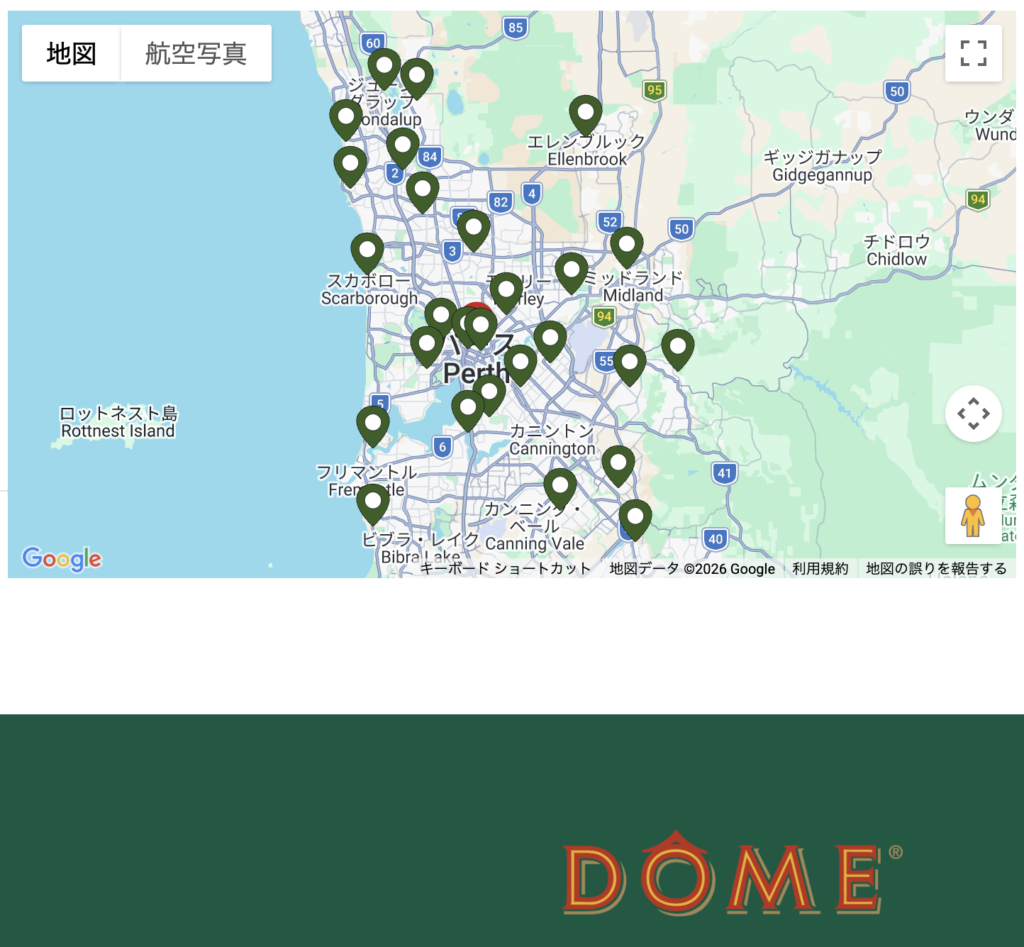The height and width of the screenshot is (947, 1024).
Task: Click the pin above Fremantle label
Action: click(x=373, y=425)
